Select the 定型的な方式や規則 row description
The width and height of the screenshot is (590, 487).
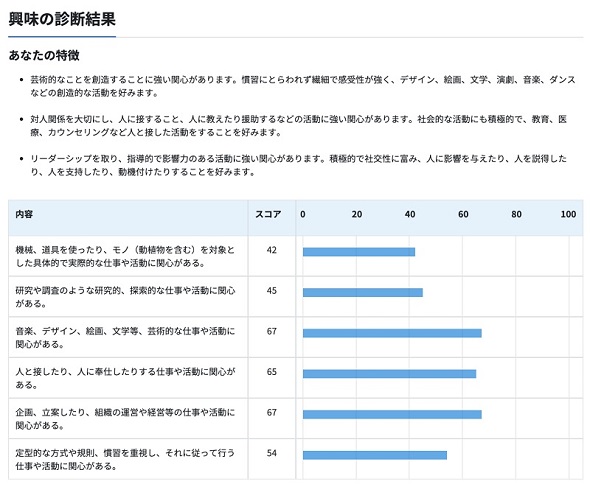125,460
